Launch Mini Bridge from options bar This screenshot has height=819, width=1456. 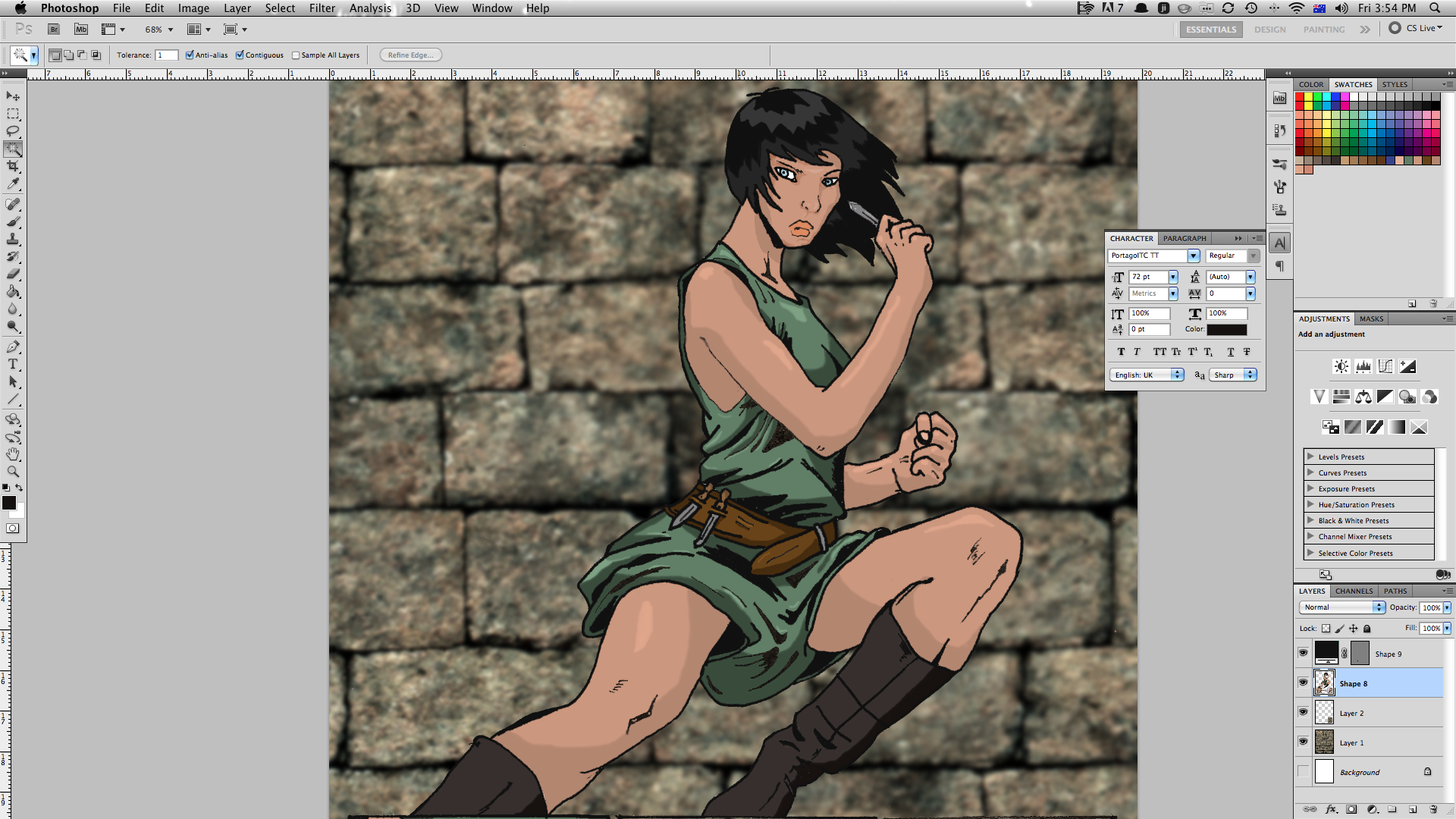(81, 30)
